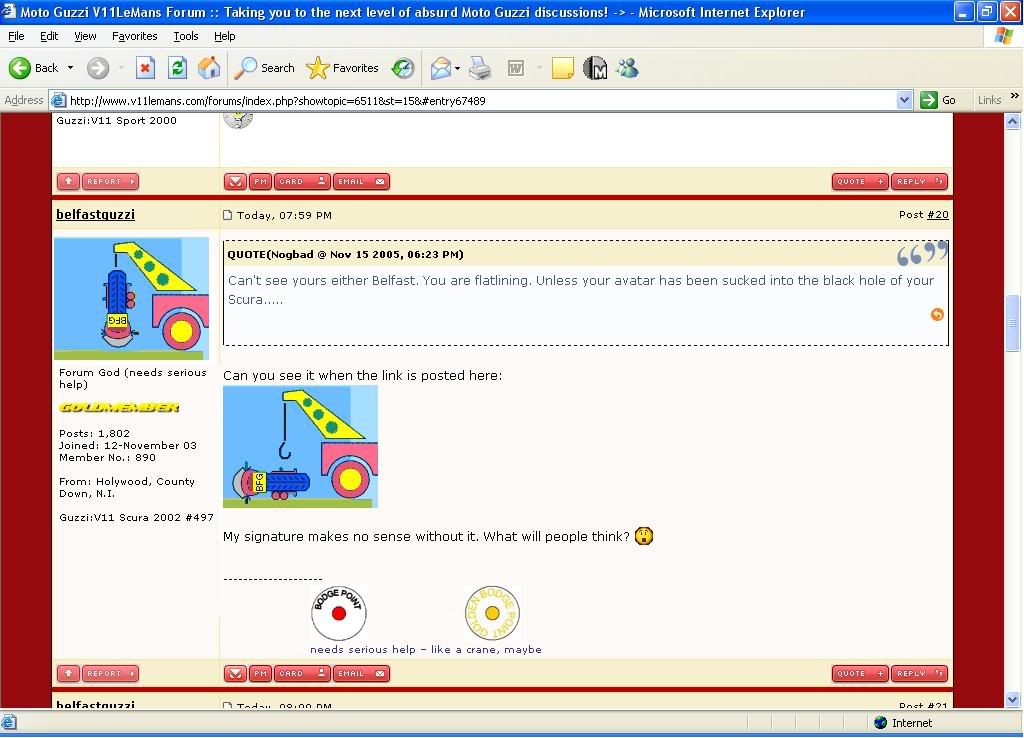
Task: Open the View menu
Action: point(85,36)
